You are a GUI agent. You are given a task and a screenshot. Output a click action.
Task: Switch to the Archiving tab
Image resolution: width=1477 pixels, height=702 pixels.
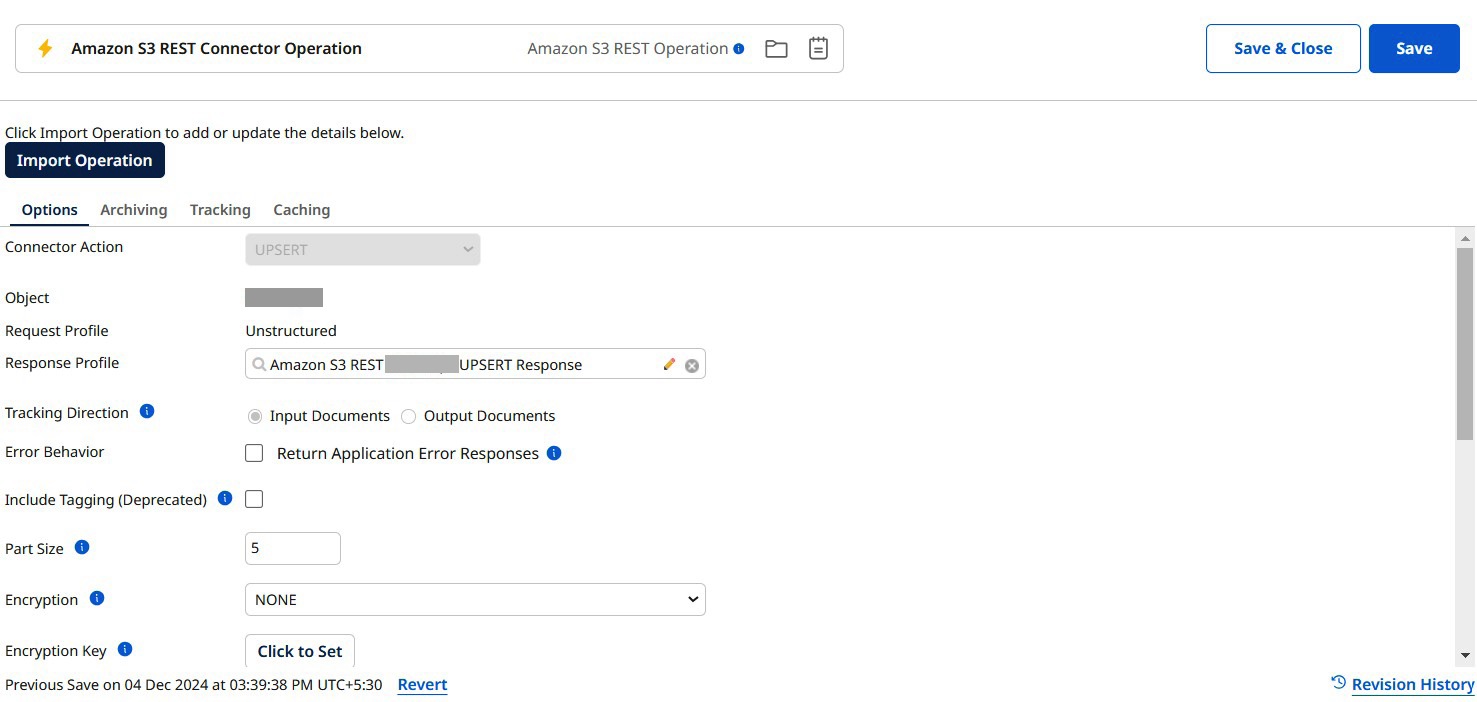pyautogui.click(x=133, y=210)
